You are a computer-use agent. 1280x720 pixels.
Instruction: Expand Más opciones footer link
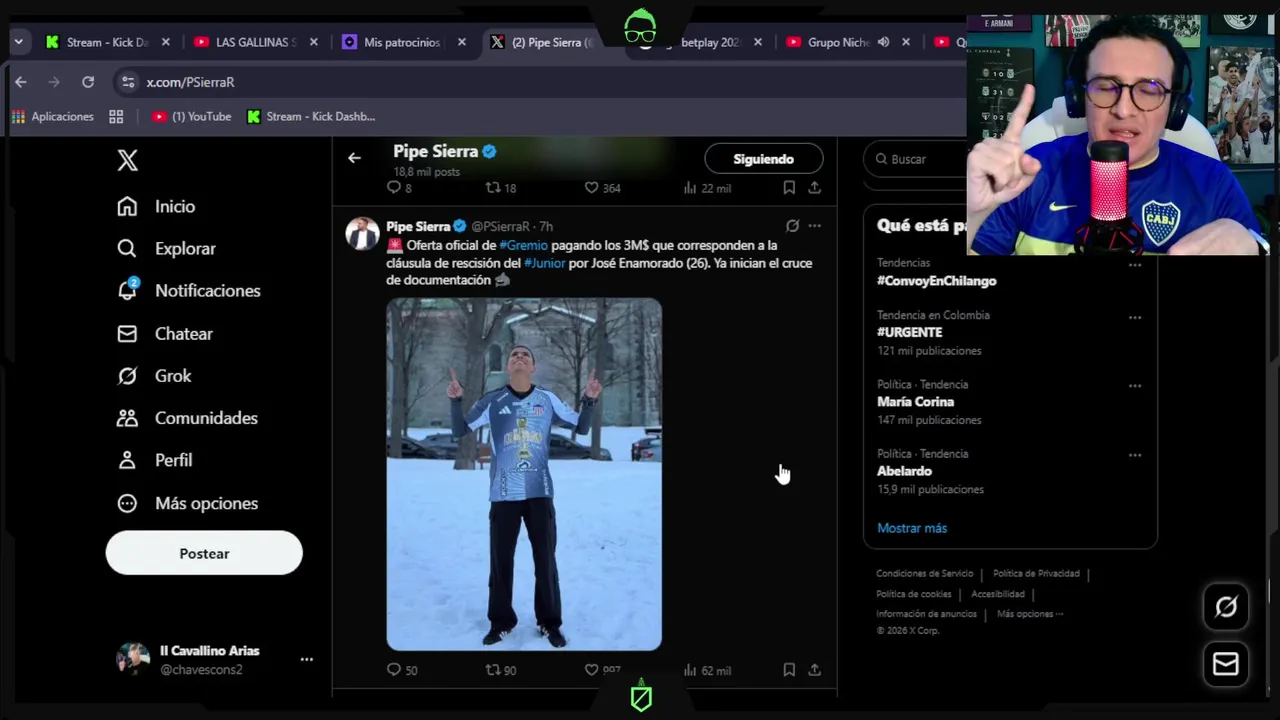(x=1030, y=614)
